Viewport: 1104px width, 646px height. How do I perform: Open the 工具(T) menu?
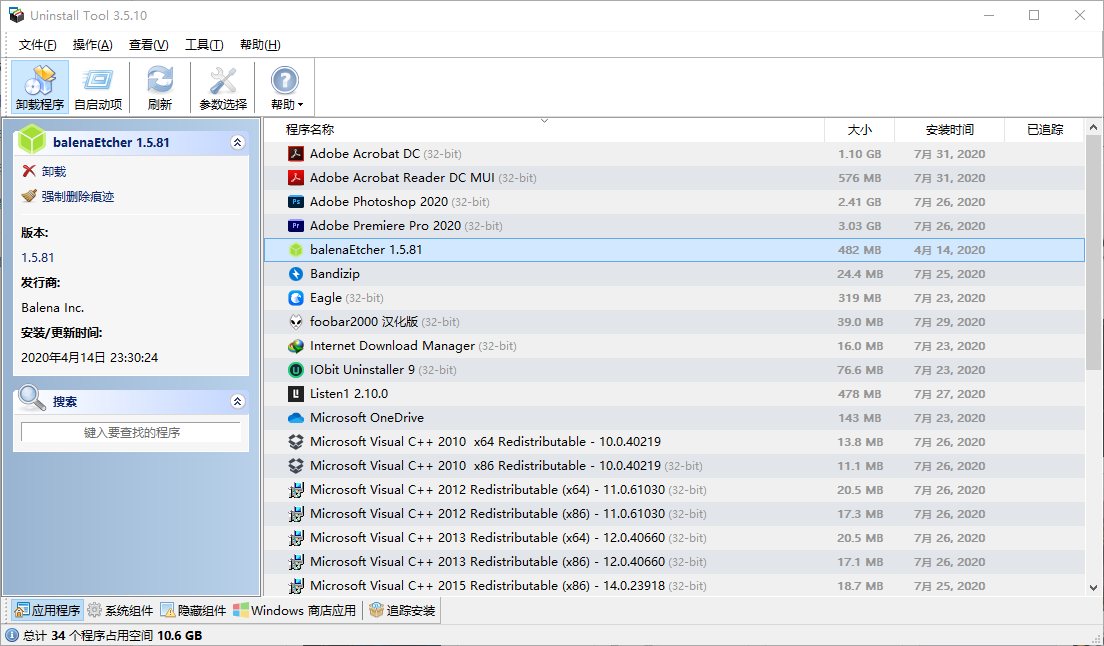[204, 44]
